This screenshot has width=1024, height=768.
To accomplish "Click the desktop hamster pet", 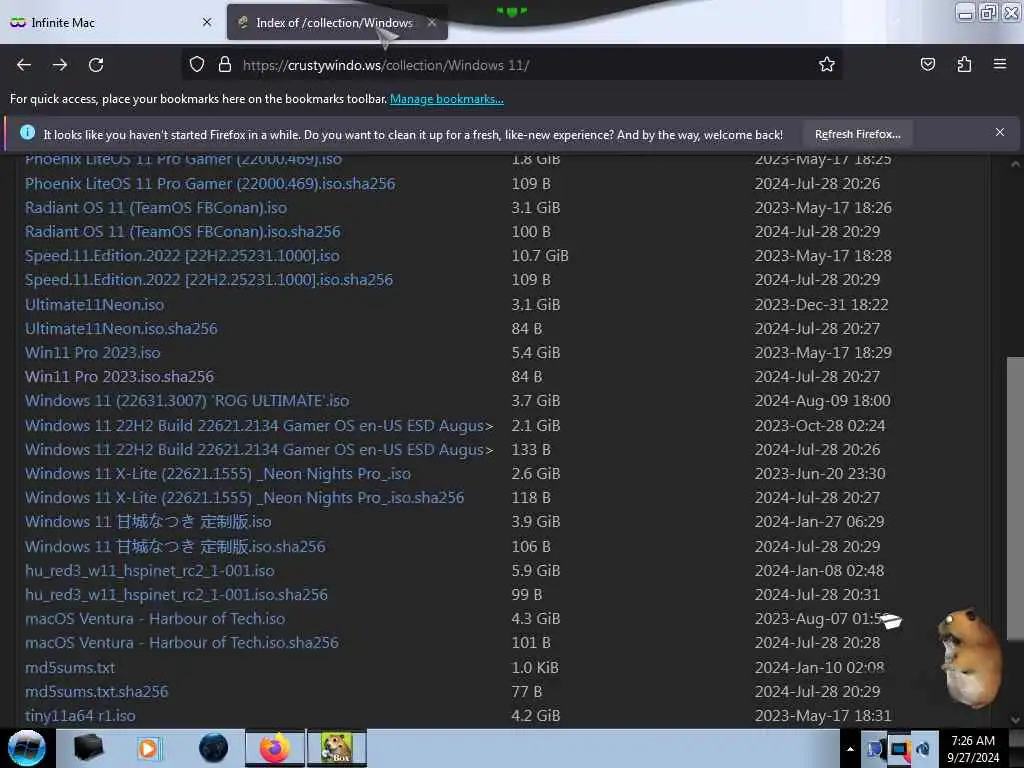I will pos(969,657).
